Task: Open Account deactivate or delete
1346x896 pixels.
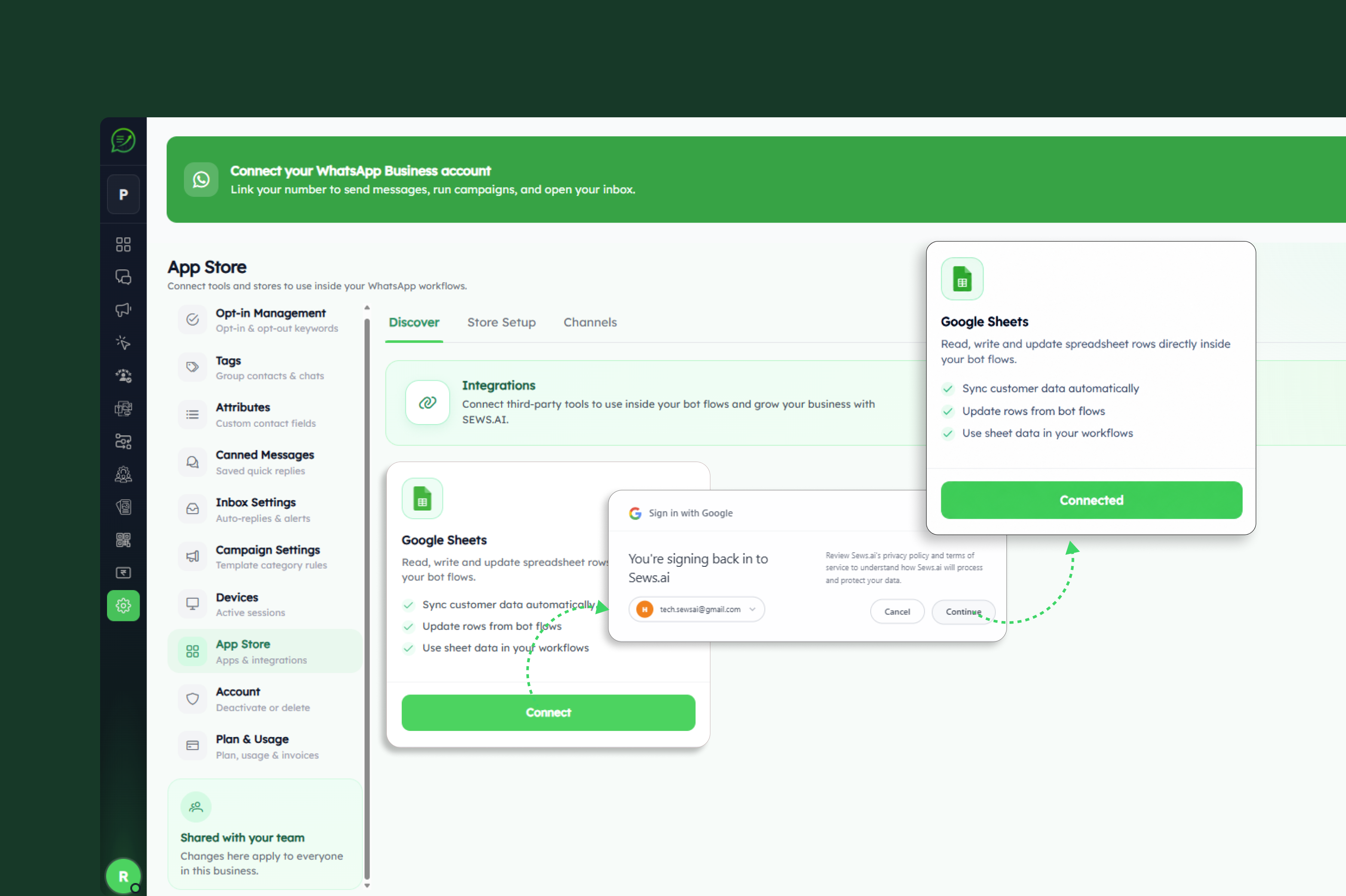Action: pyautogui.click(x=265, y=700)
